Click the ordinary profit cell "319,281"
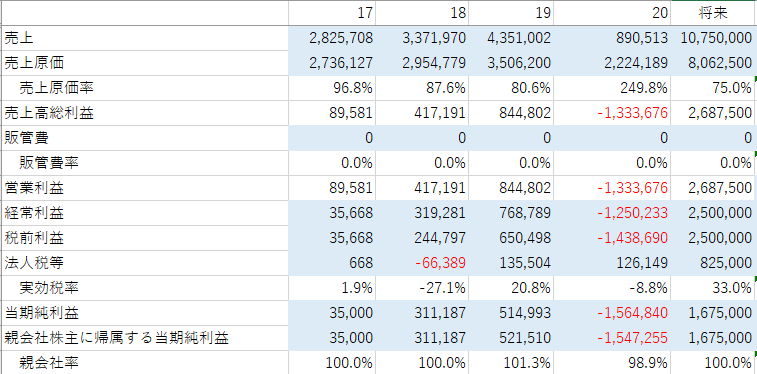757x374 pixels. (421, 213)
